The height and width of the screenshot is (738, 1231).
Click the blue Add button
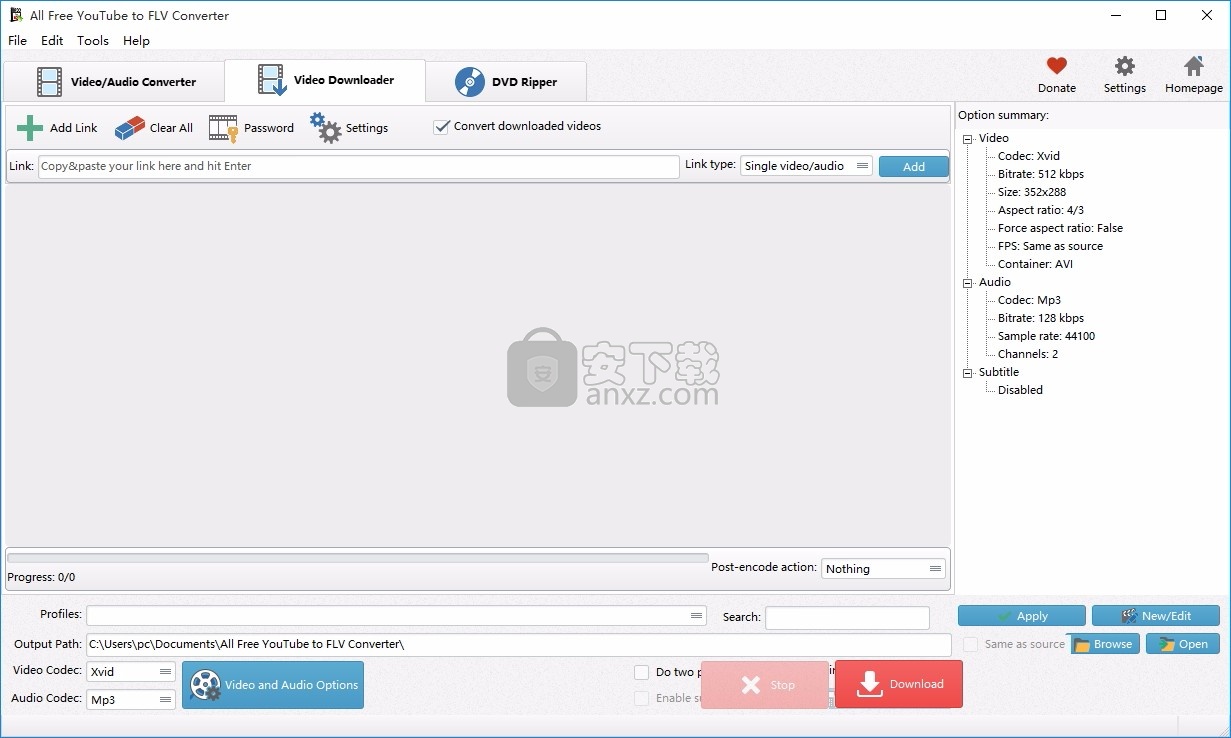click(914, 166)
